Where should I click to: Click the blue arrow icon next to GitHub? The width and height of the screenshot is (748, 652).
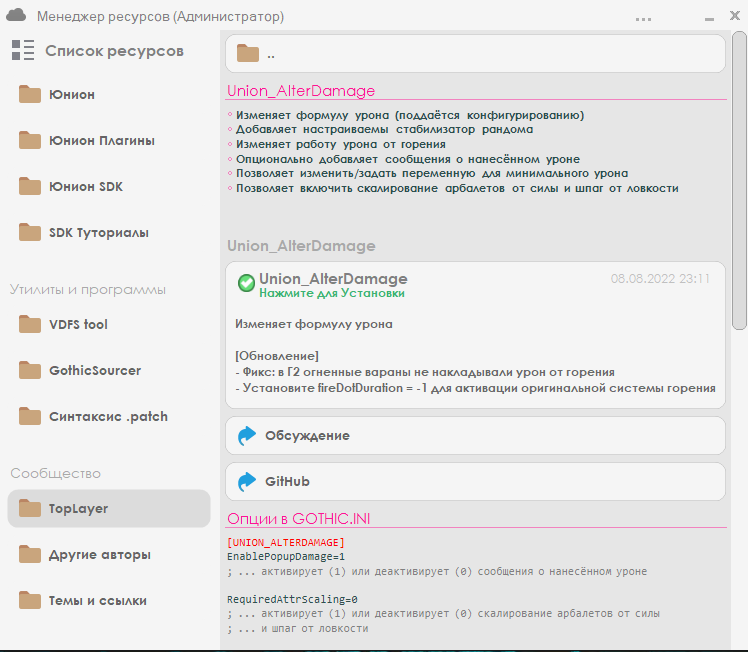point(247,482)
